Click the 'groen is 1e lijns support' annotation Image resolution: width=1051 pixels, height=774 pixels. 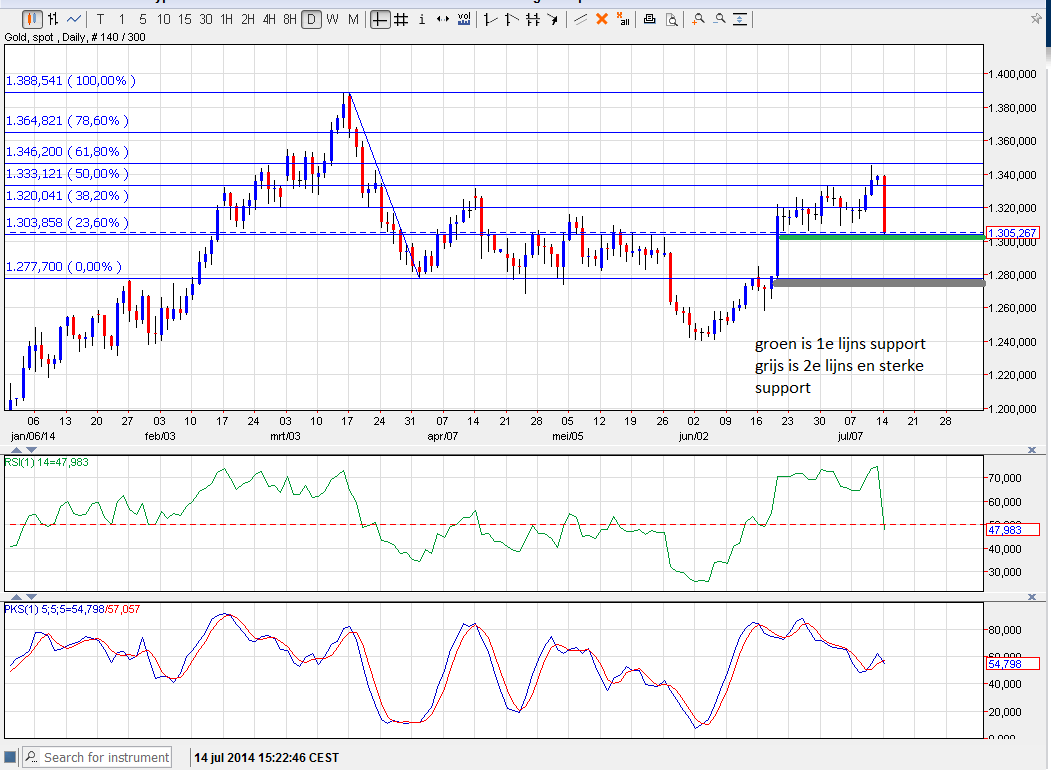[x=840, y=344]
